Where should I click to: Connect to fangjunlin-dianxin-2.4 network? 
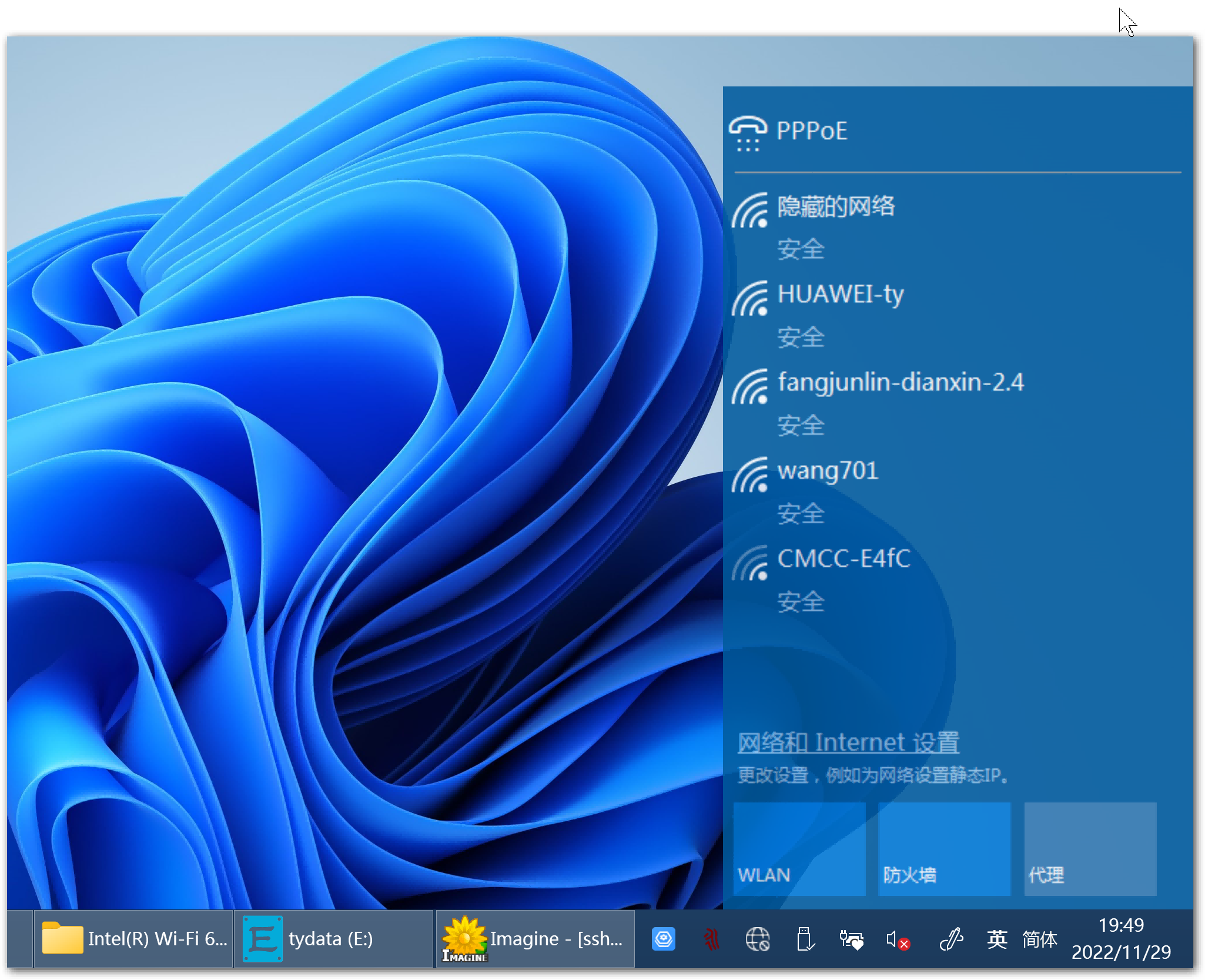click(958, 404)
